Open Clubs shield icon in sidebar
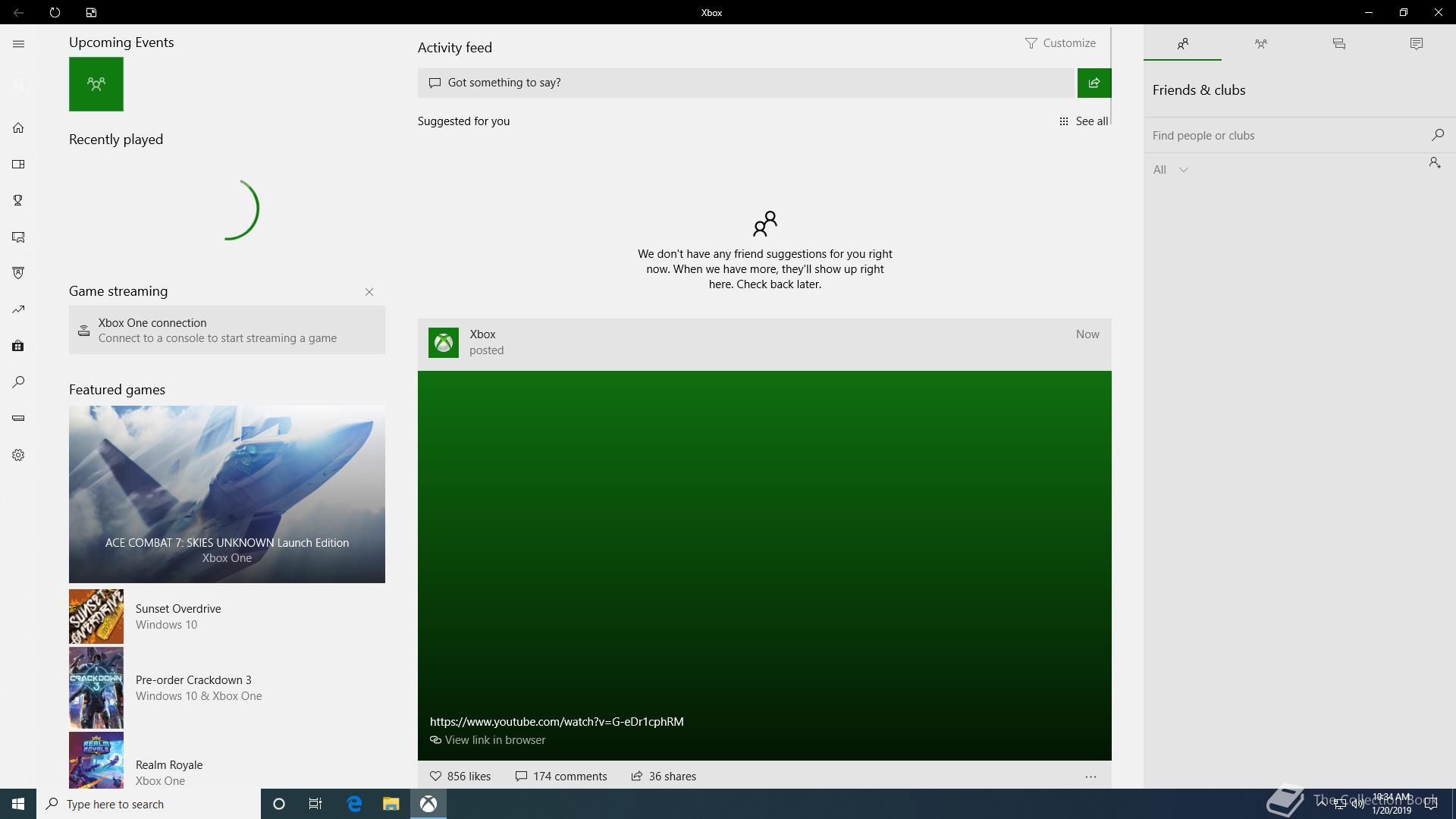The height and width of the screenshot is (819, 1456). (x=19, y=273)
